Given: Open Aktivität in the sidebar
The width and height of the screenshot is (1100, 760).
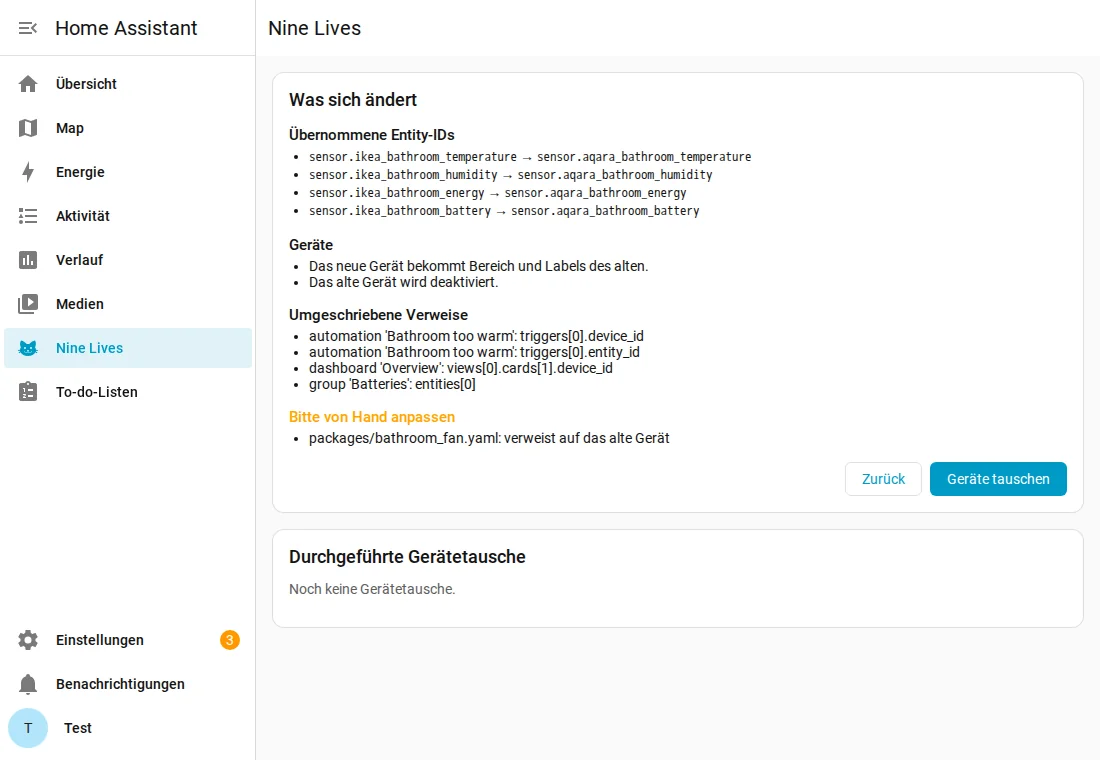Looking at the screenshot, I should coord(128,216).
